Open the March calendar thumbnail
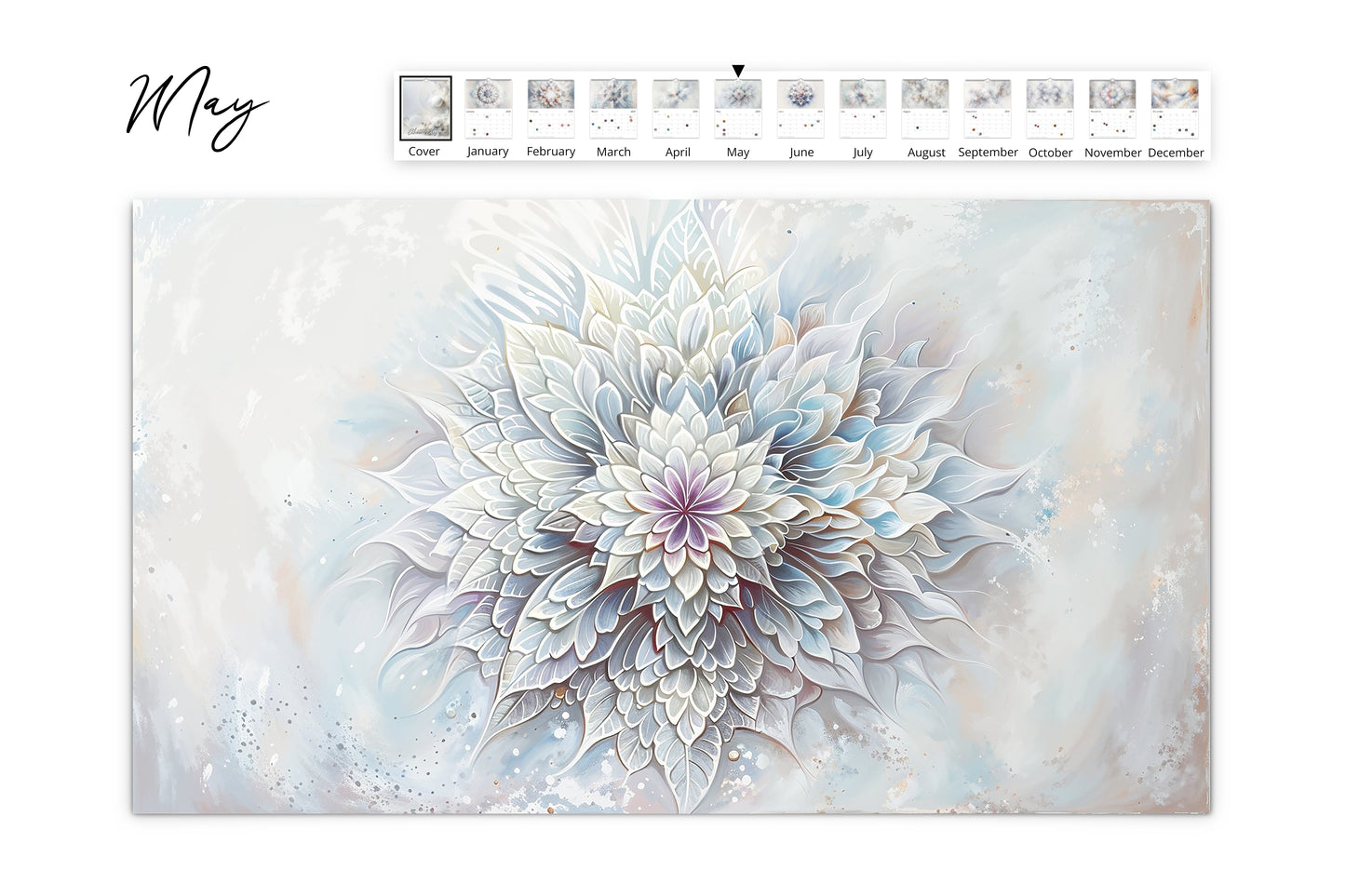This screenshot has height=896, width=1345. coord(612,108)
